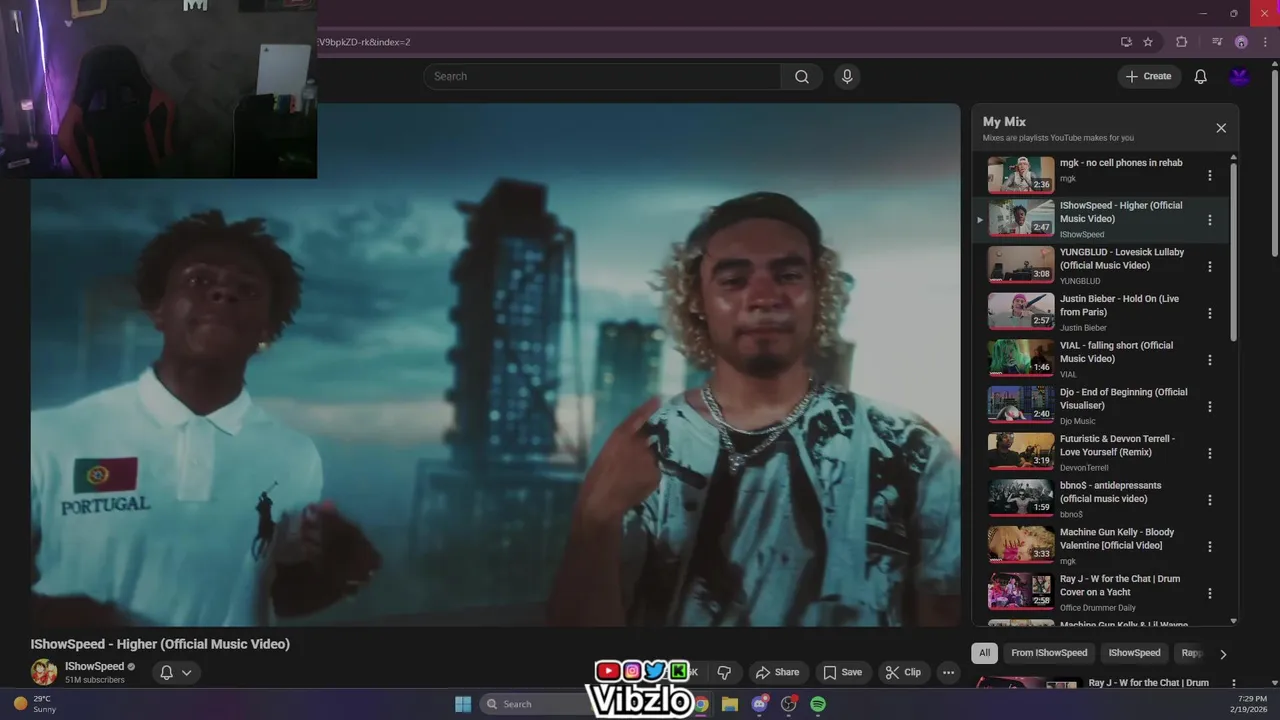Open more options for Justin Bieber Hold On
Viewport: 1280px width, 720px height.
tap(1210, 313)
